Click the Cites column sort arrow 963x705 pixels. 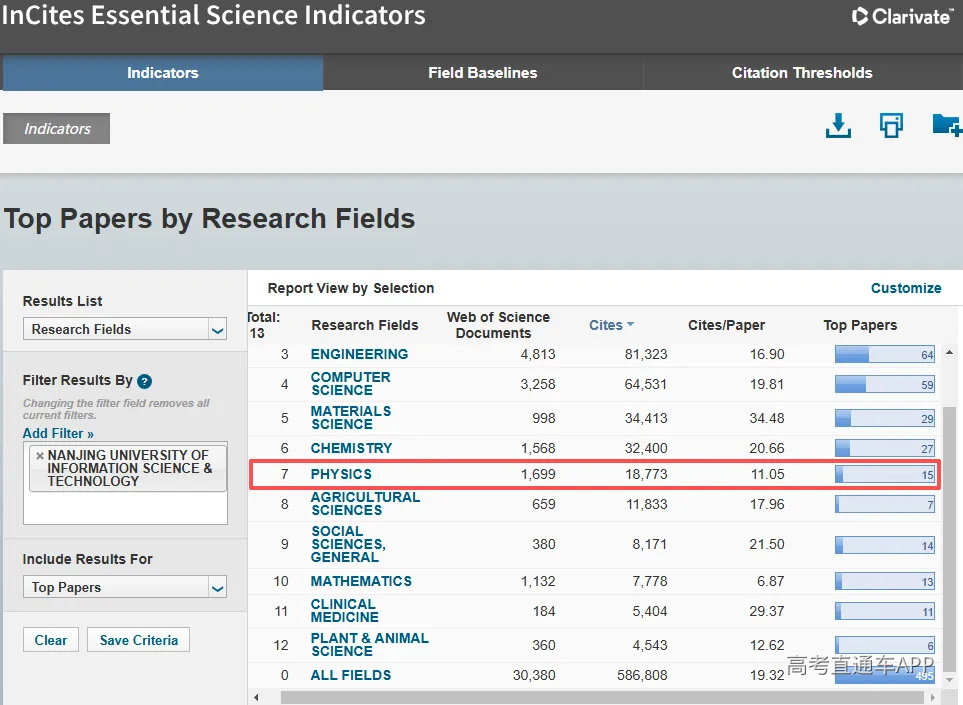click(630, 324)
